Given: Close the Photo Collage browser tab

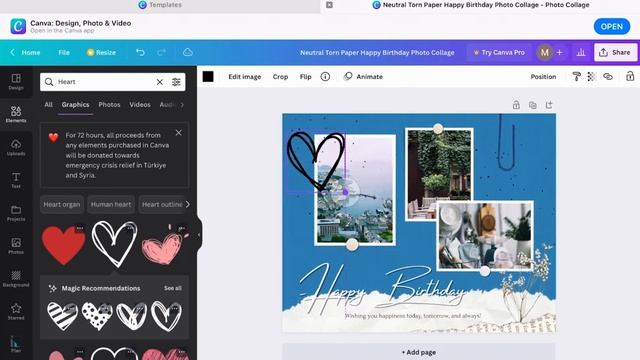Looking at the screenshot, I should pyautogui.click(x=329, y=5).
